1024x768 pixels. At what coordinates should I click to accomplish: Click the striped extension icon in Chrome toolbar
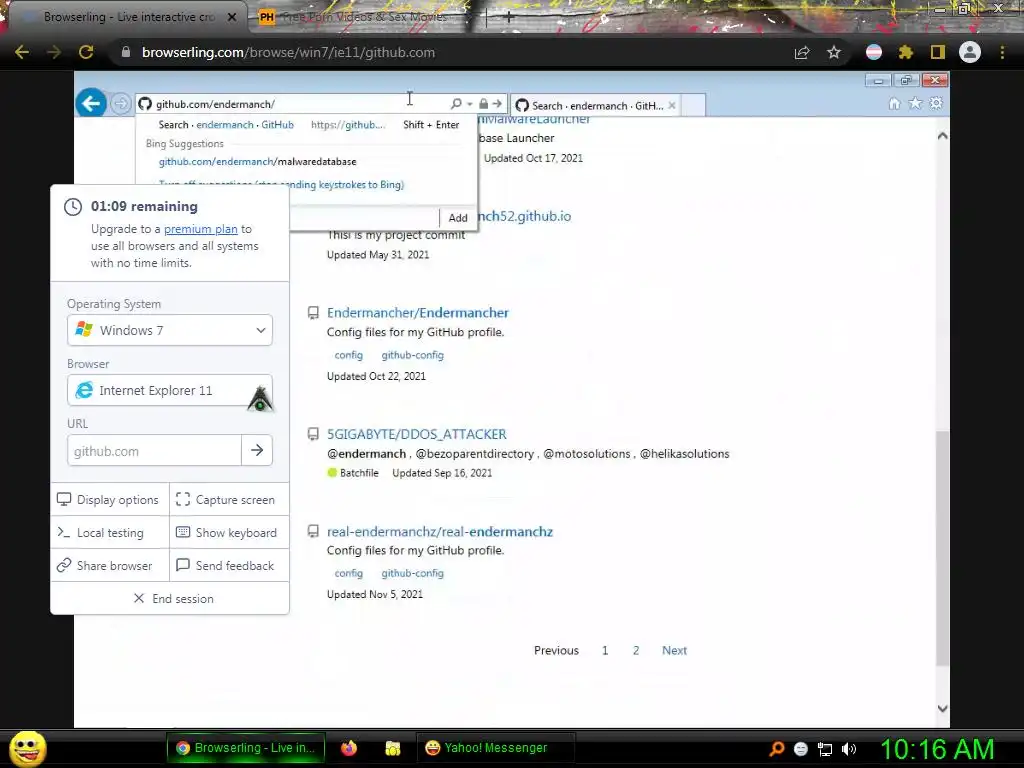[874, 52]
